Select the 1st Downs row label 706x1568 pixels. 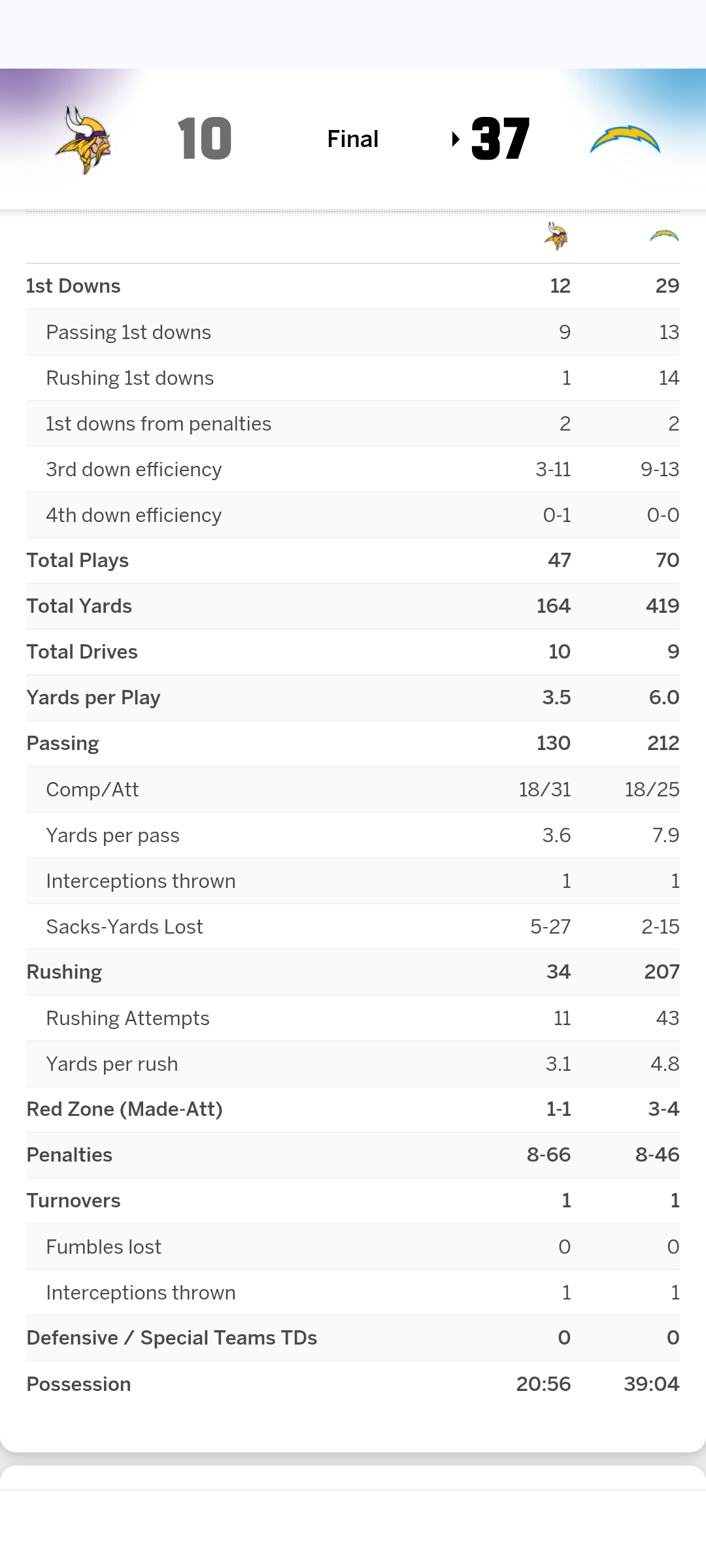[73, 286]
